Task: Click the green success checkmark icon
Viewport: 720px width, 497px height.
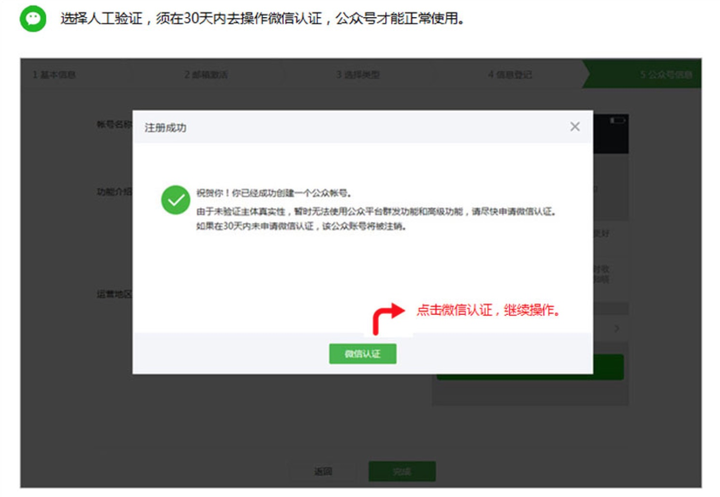Action: pyautogui.click(x=175, y=200)
